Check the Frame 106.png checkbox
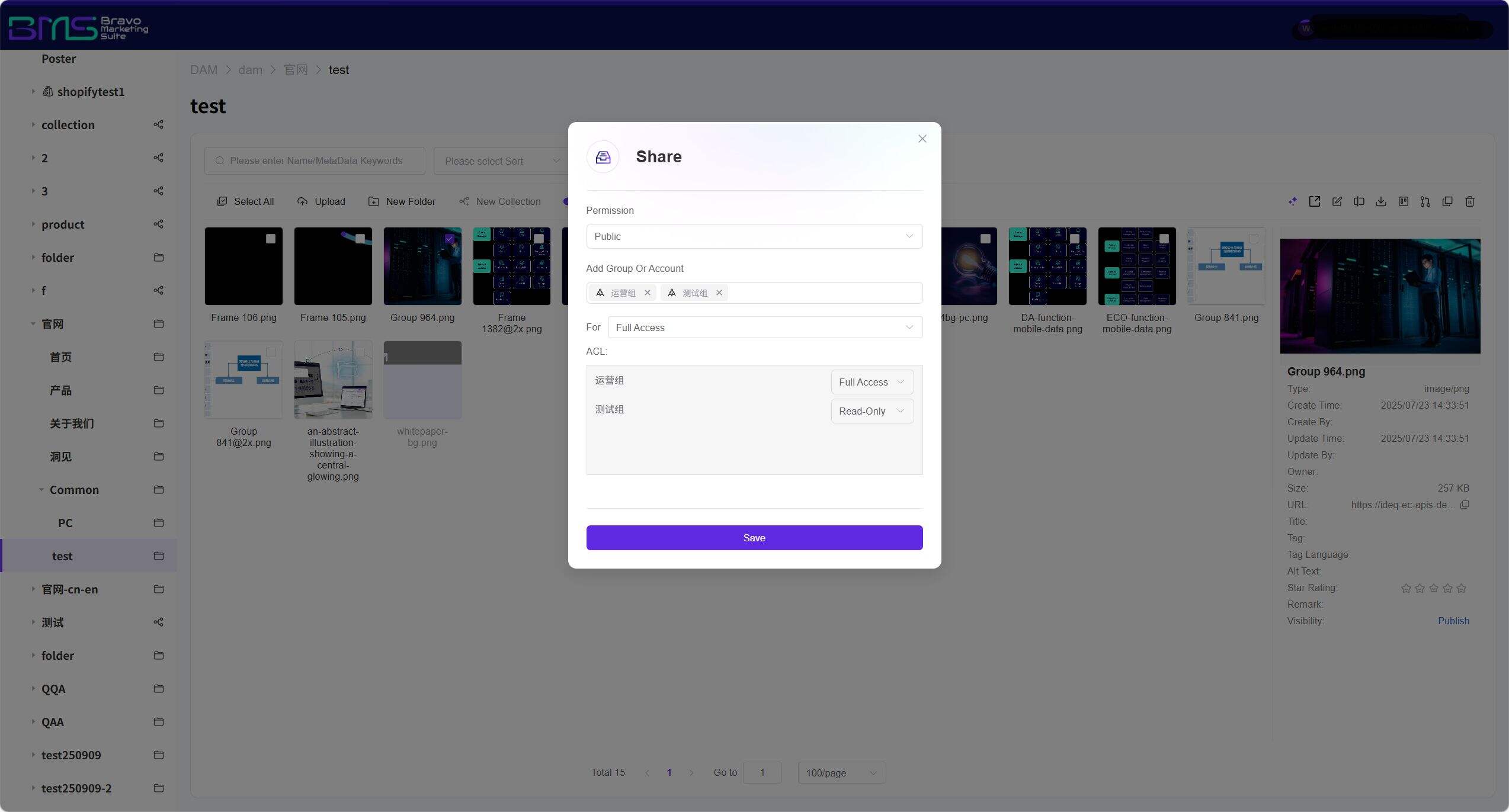 pos(270,239)
